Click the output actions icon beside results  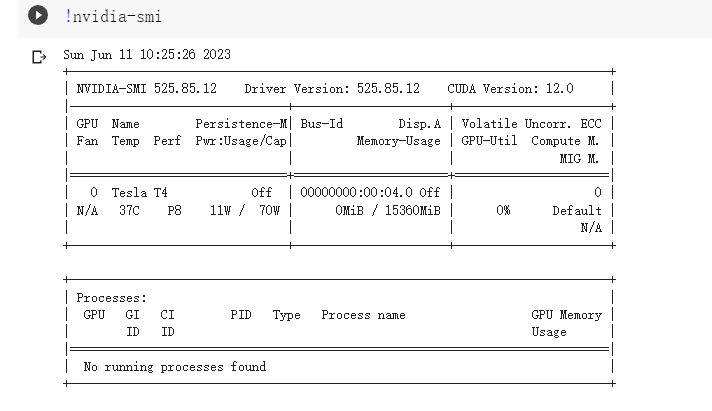(39, 57)
